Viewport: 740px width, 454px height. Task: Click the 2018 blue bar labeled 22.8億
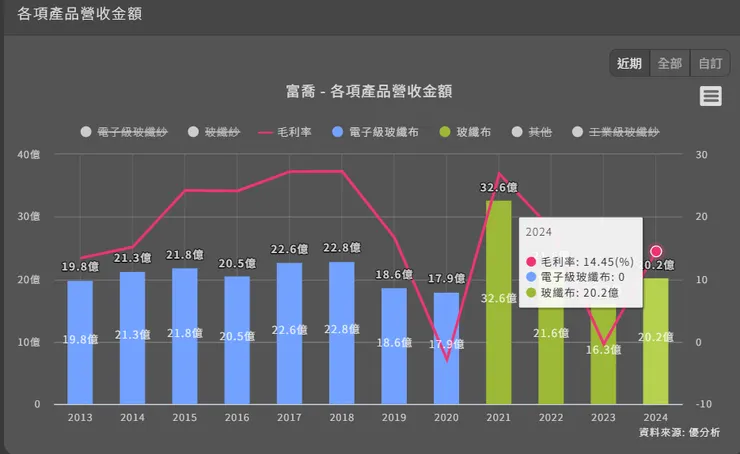[342, 333]
